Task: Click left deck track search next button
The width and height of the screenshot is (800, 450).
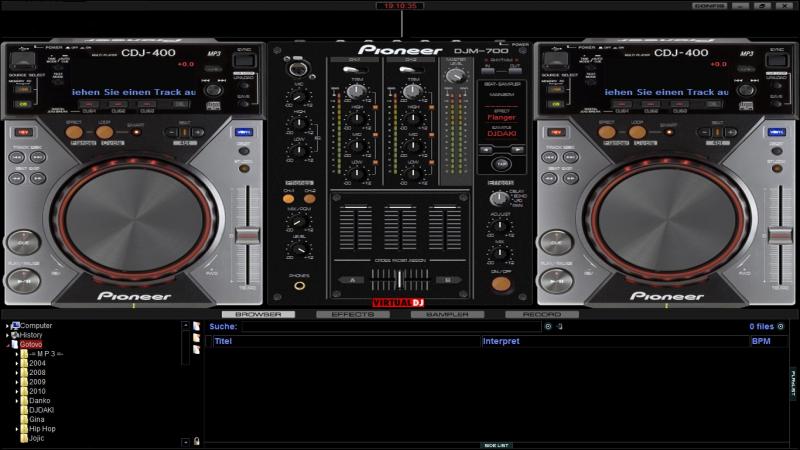Action: point(38,157)
